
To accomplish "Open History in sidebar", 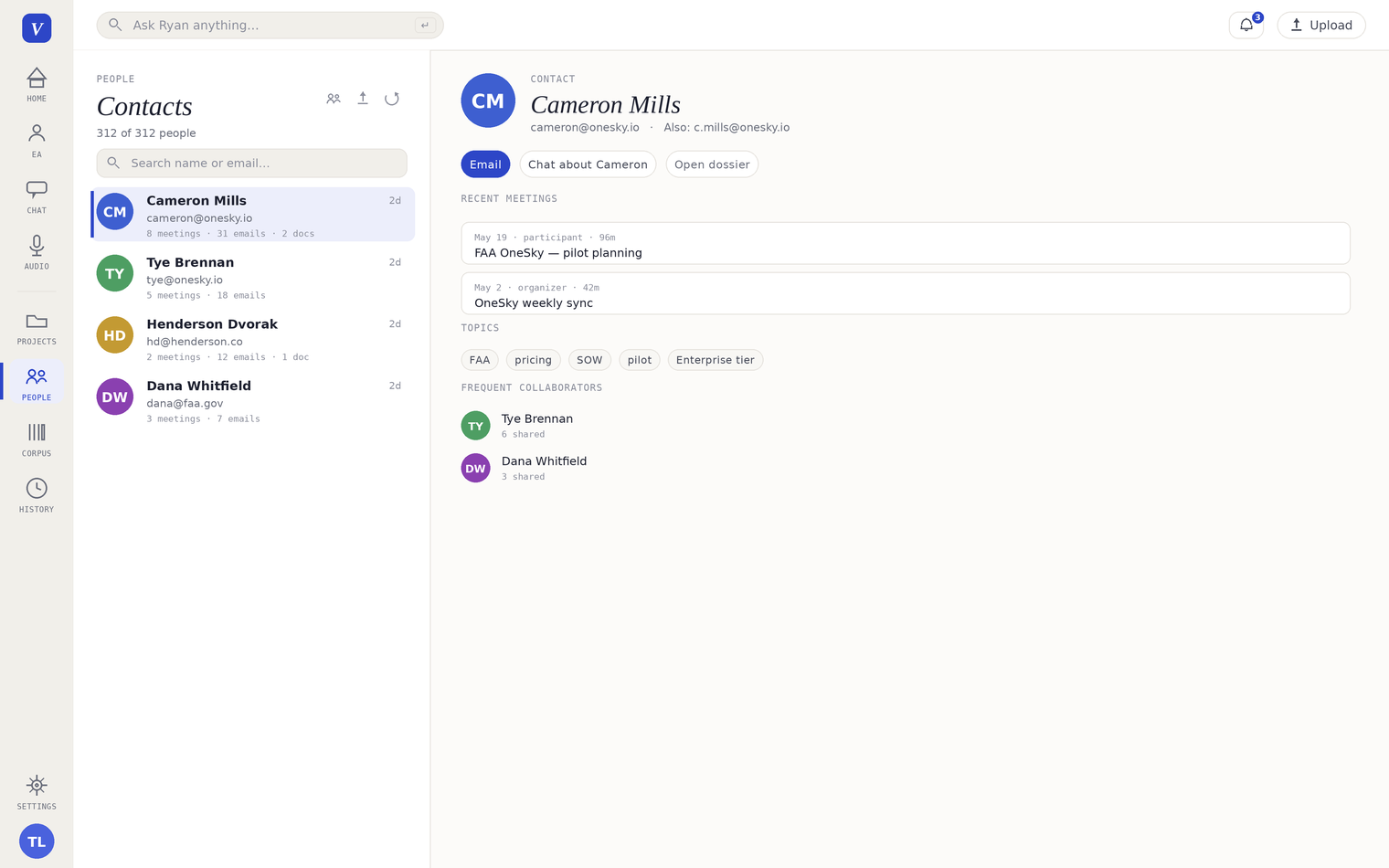I will (37, 495).
